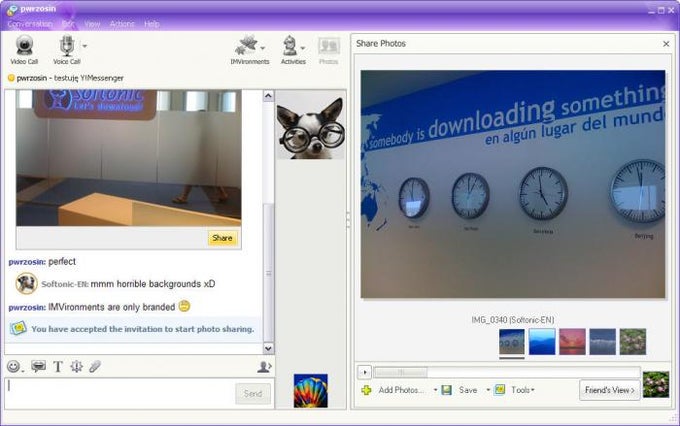Open the Activities chess piece icon

coord(290,46)
